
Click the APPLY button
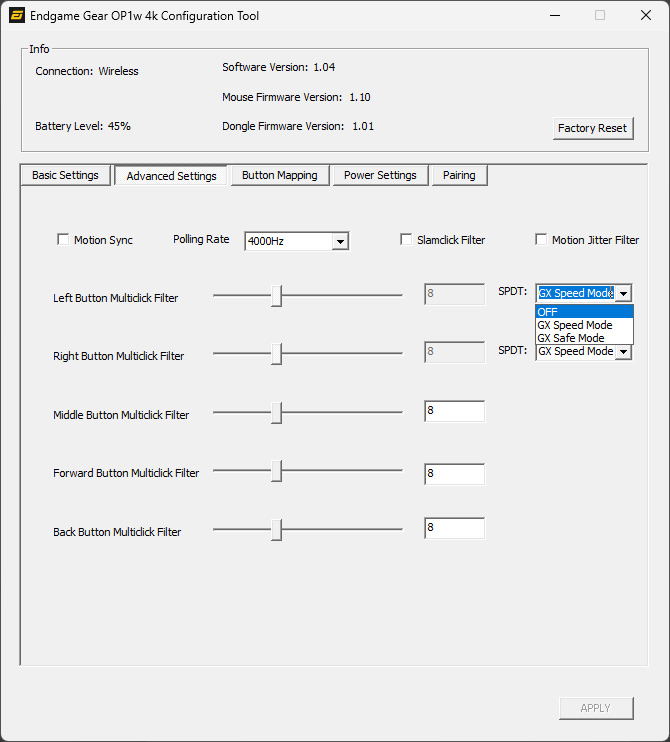tap(596, 708)
